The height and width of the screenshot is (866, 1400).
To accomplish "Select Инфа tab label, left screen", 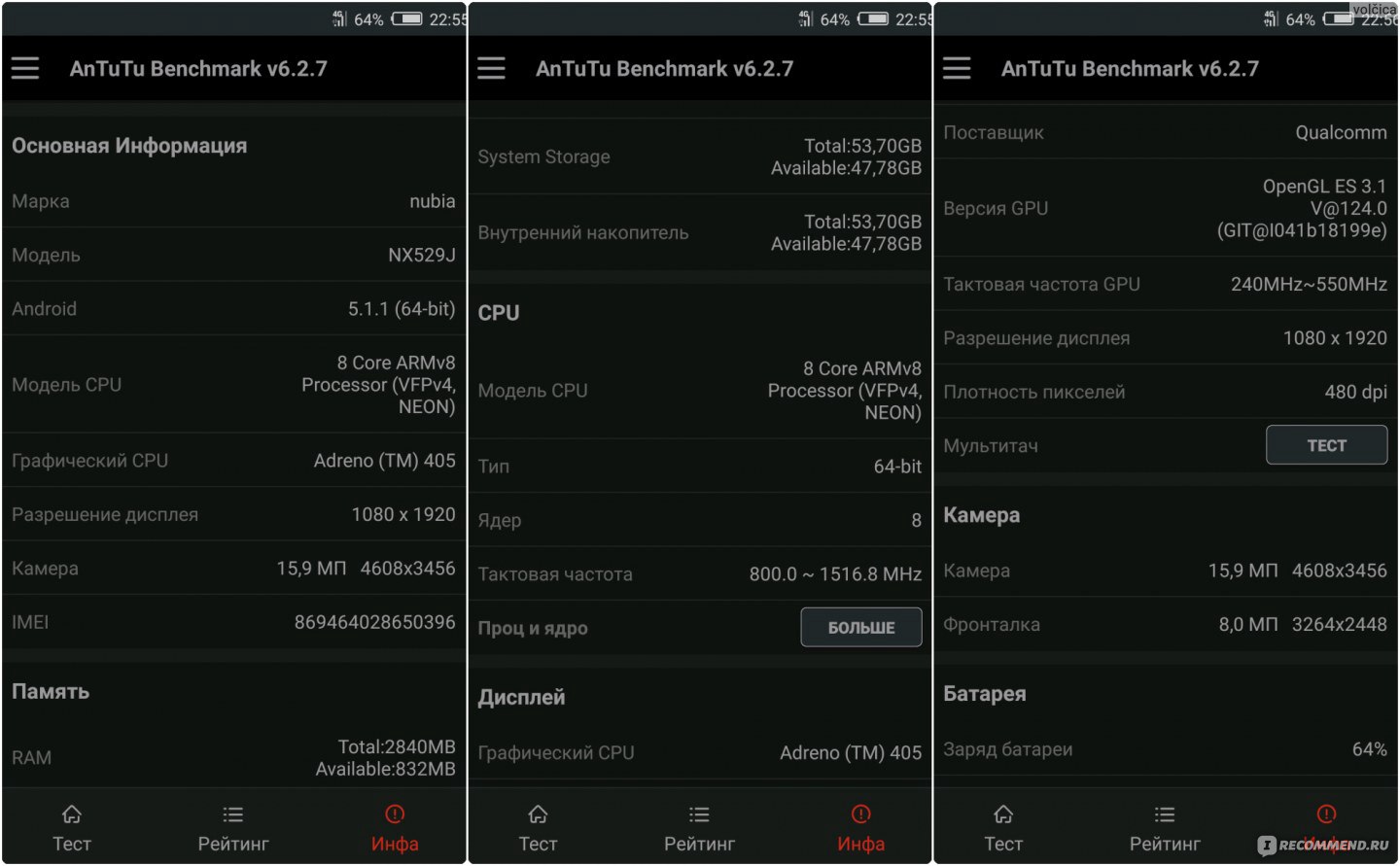I will pyautogui.click(x=395, y=844).
